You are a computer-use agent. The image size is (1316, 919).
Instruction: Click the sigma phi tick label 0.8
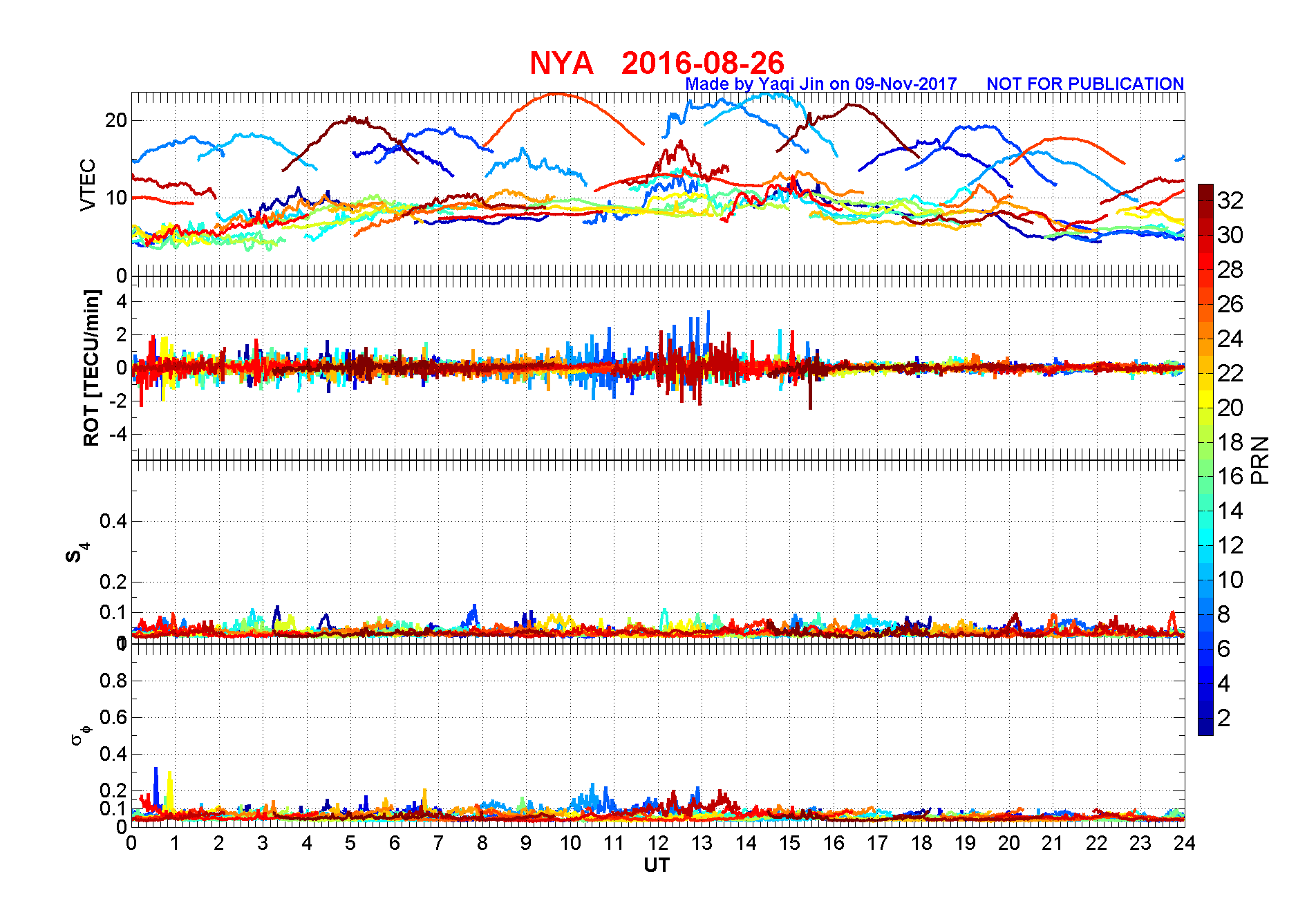tap(113, 681)
